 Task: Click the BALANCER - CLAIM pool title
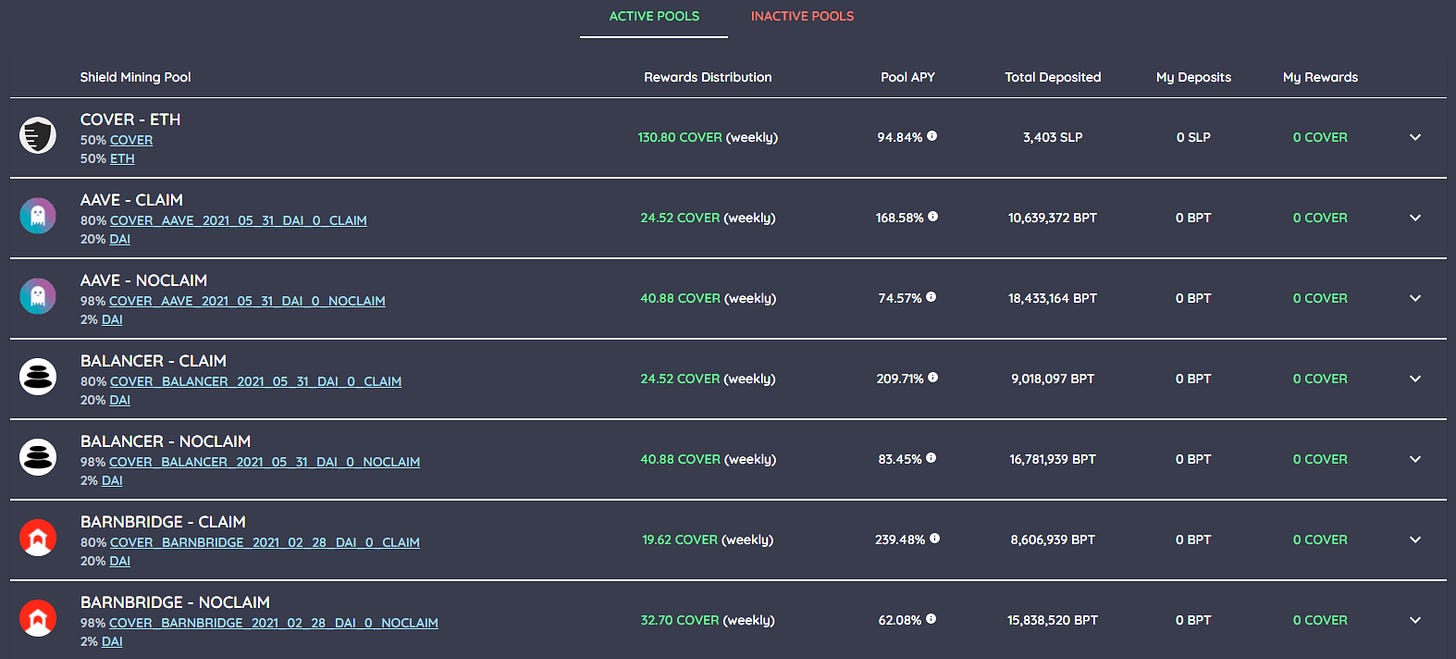pos(153,361)
